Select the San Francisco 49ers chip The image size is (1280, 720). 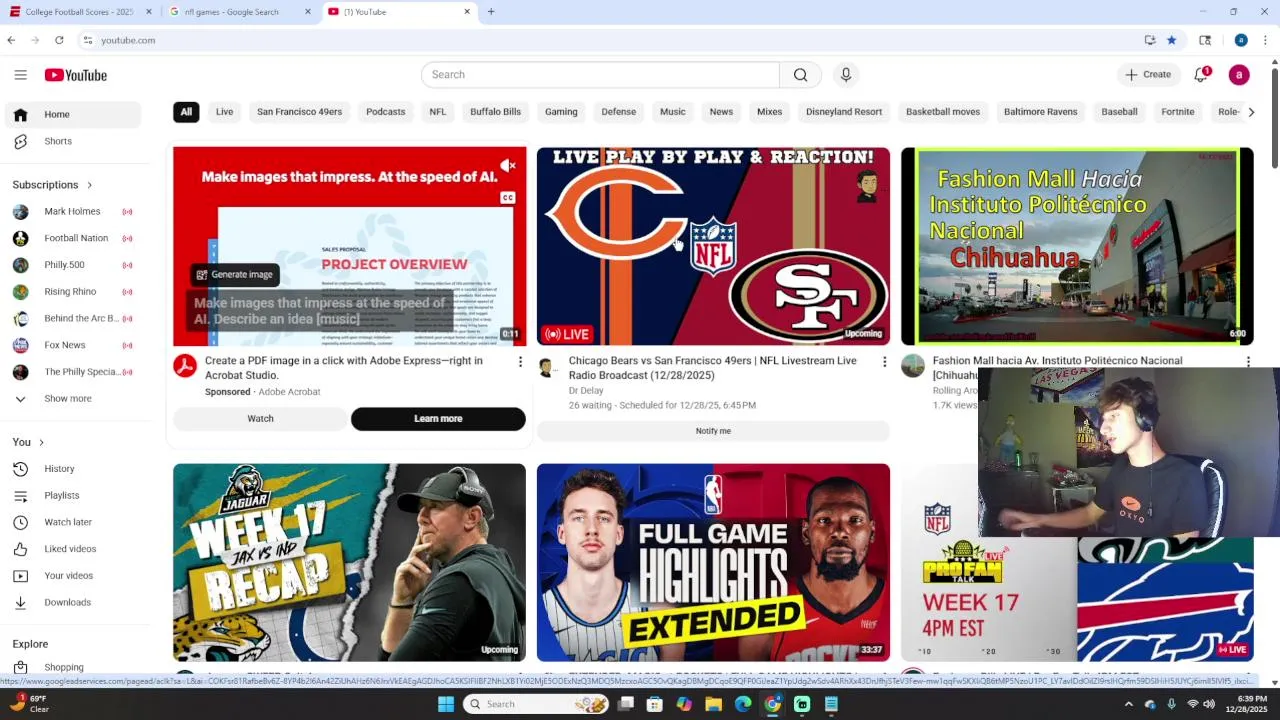[299, 112]
